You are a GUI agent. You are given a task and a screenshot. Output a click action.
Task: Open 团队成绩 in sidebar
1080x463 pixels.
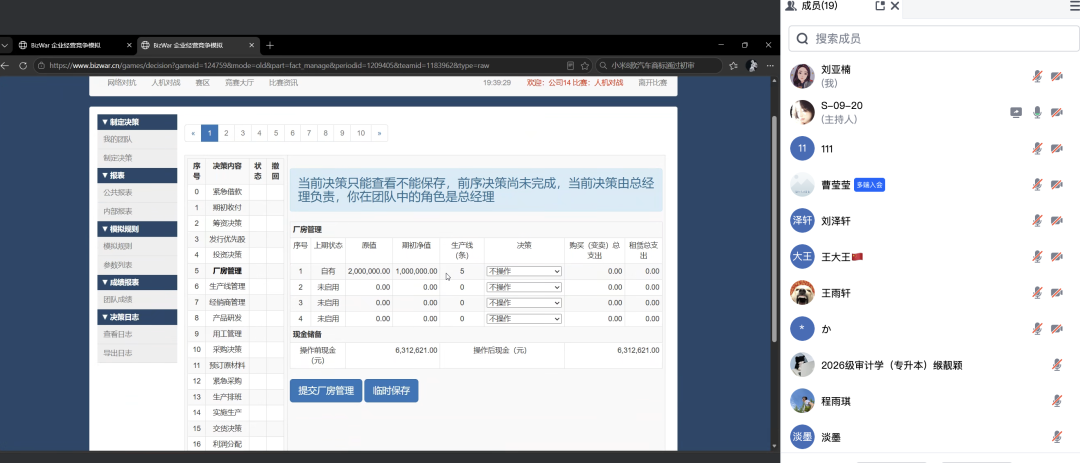118,299
